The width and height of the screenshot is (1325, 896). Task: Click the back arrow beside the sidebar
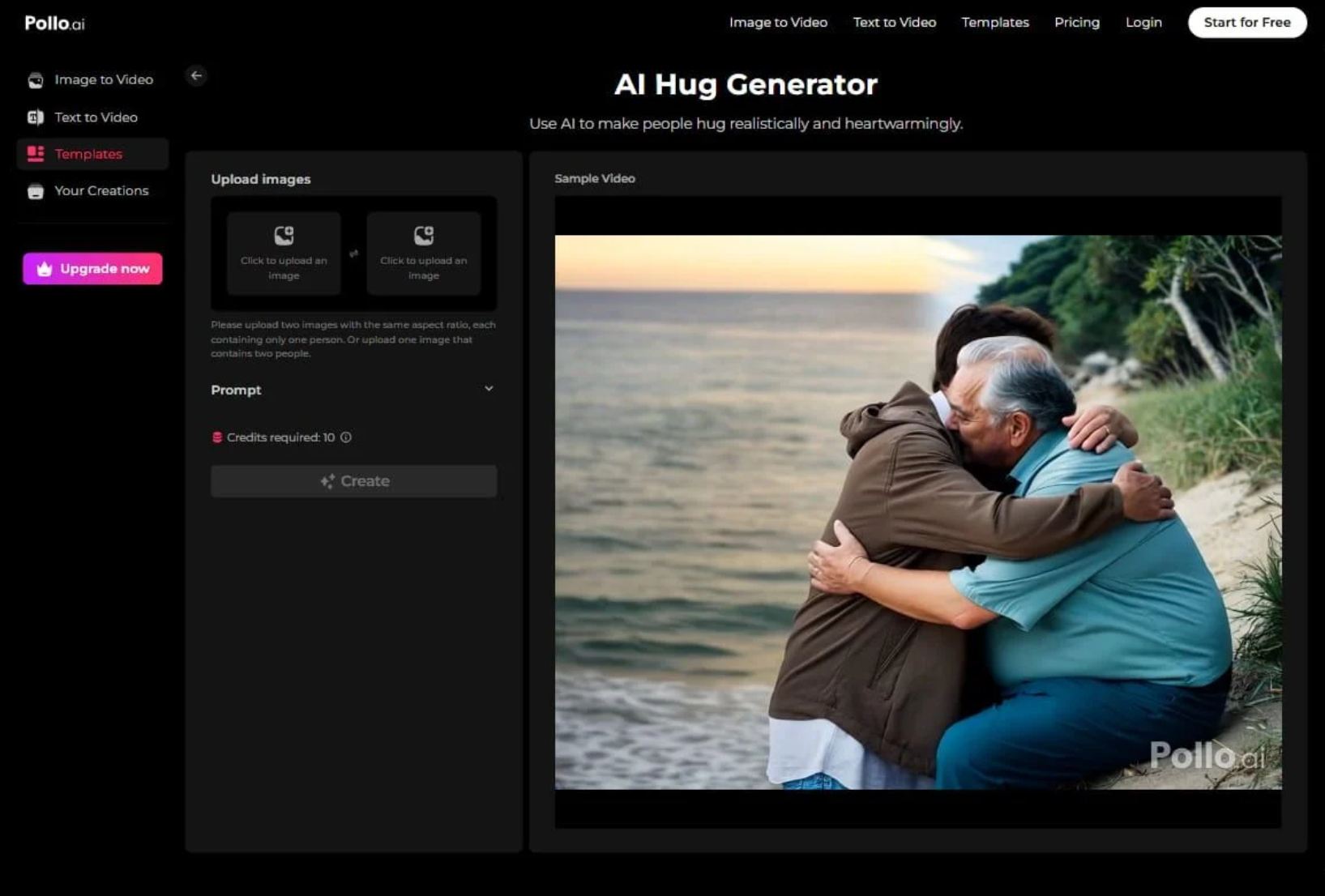[x=196, y=75]
